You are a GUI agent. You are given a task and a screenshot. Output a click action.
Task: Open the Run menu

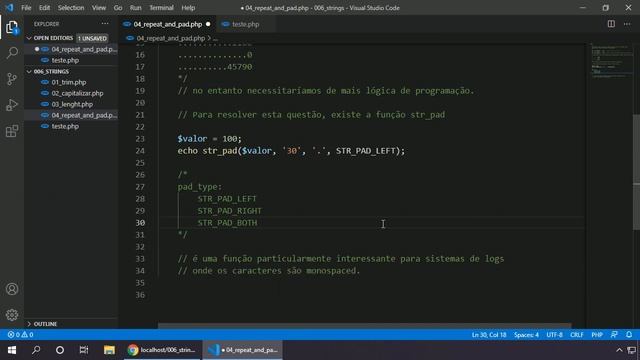136,8
